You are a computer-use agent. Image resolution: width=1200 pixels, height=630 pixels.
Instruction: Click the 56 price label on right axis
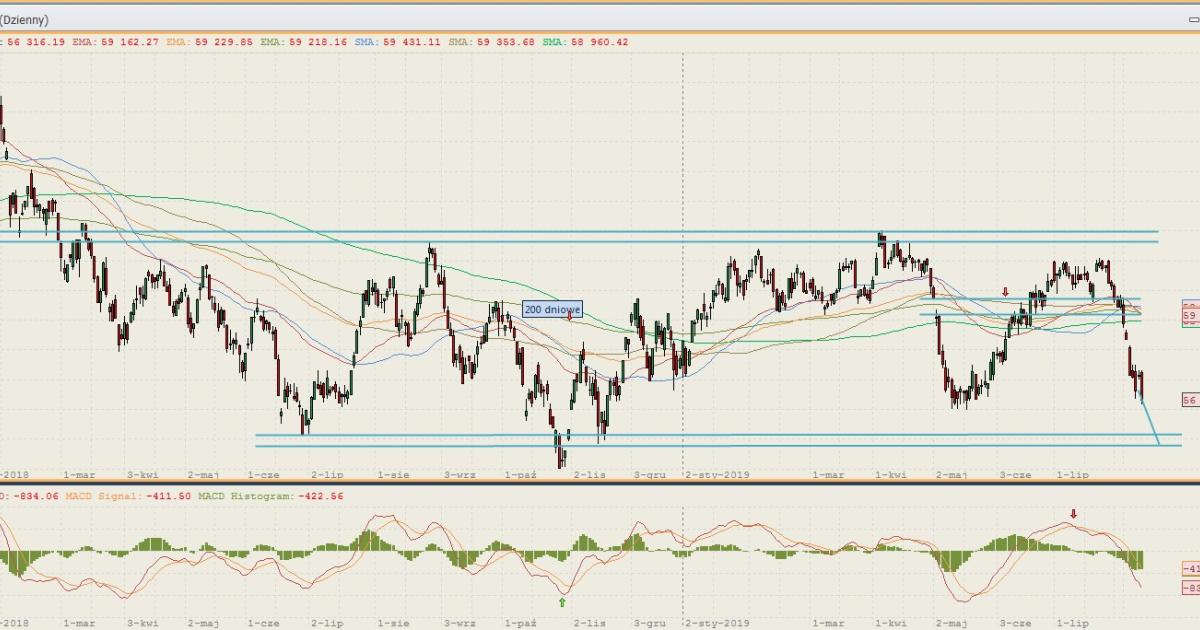[x=1190, y=400]
